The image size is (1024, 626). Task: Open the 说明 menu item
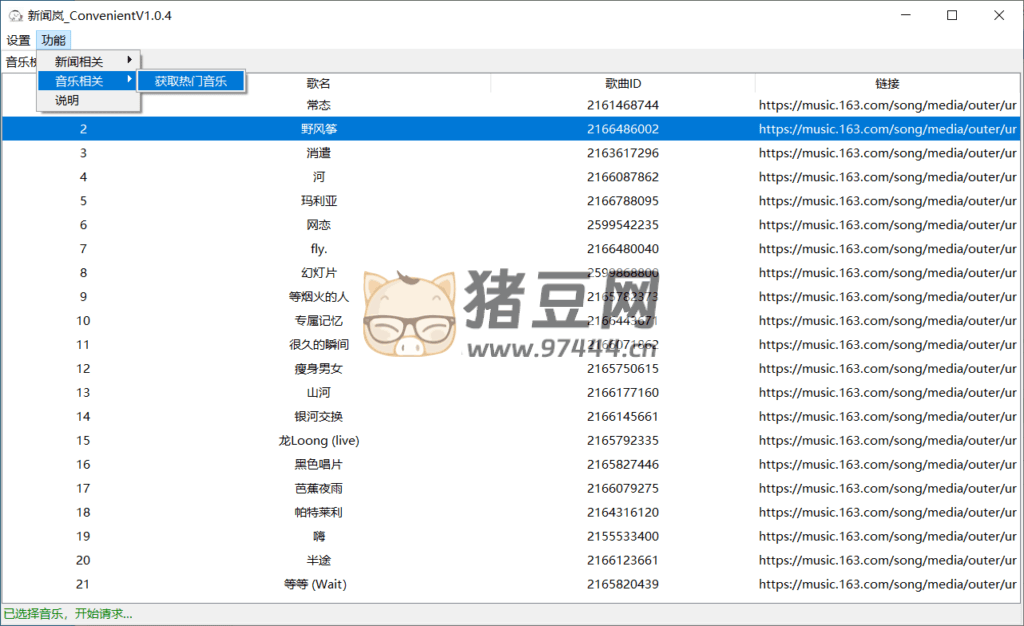tap(67, 100)
